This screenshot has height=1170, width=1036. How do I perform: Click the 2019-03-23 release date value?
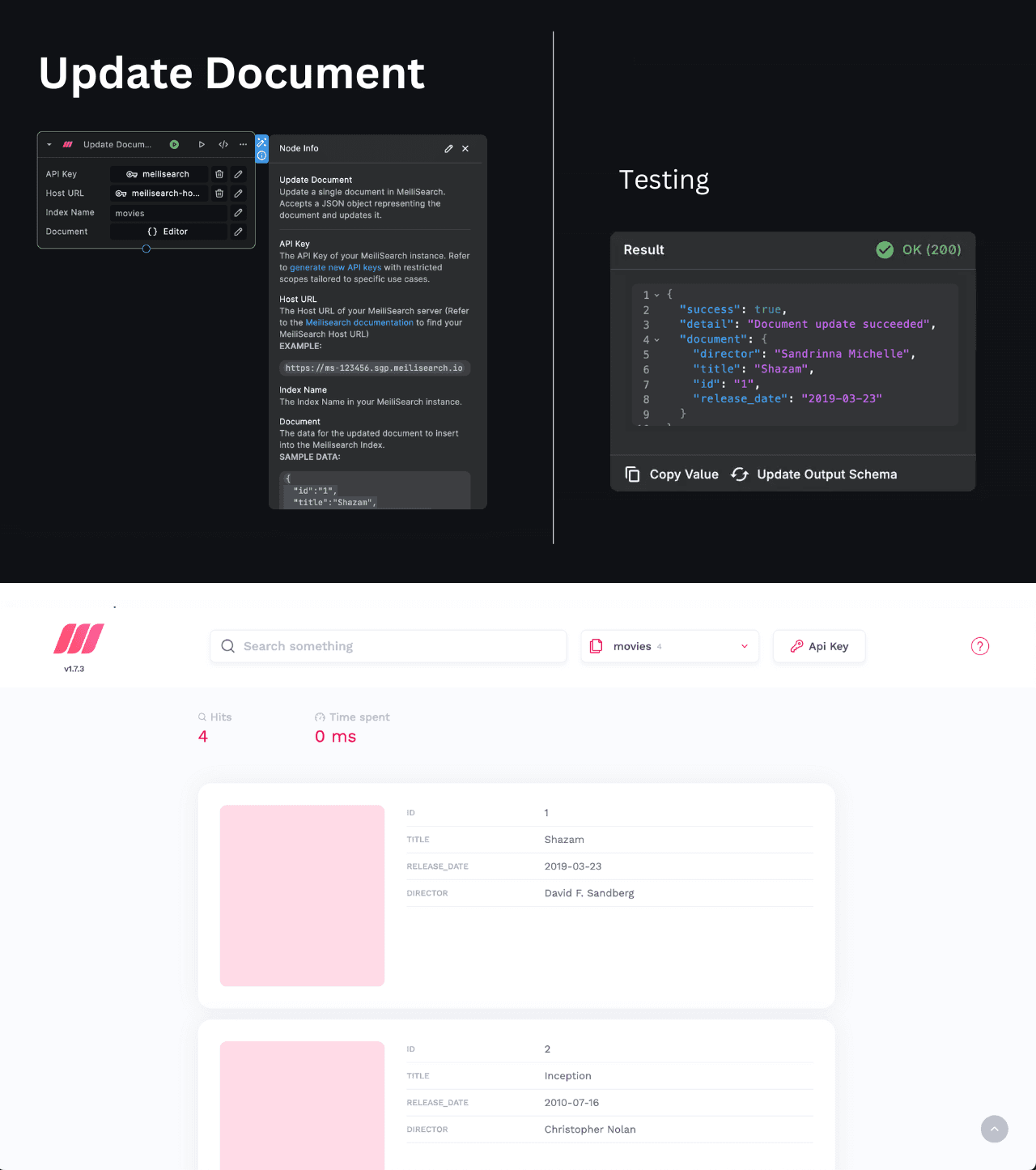pos(573,866)
